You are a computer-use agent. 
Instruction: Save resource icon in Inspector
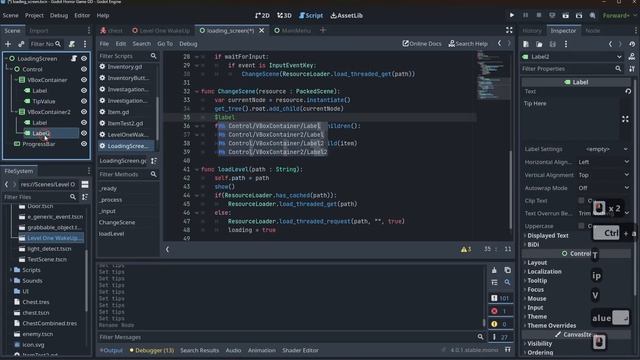[x=552, y=44]
